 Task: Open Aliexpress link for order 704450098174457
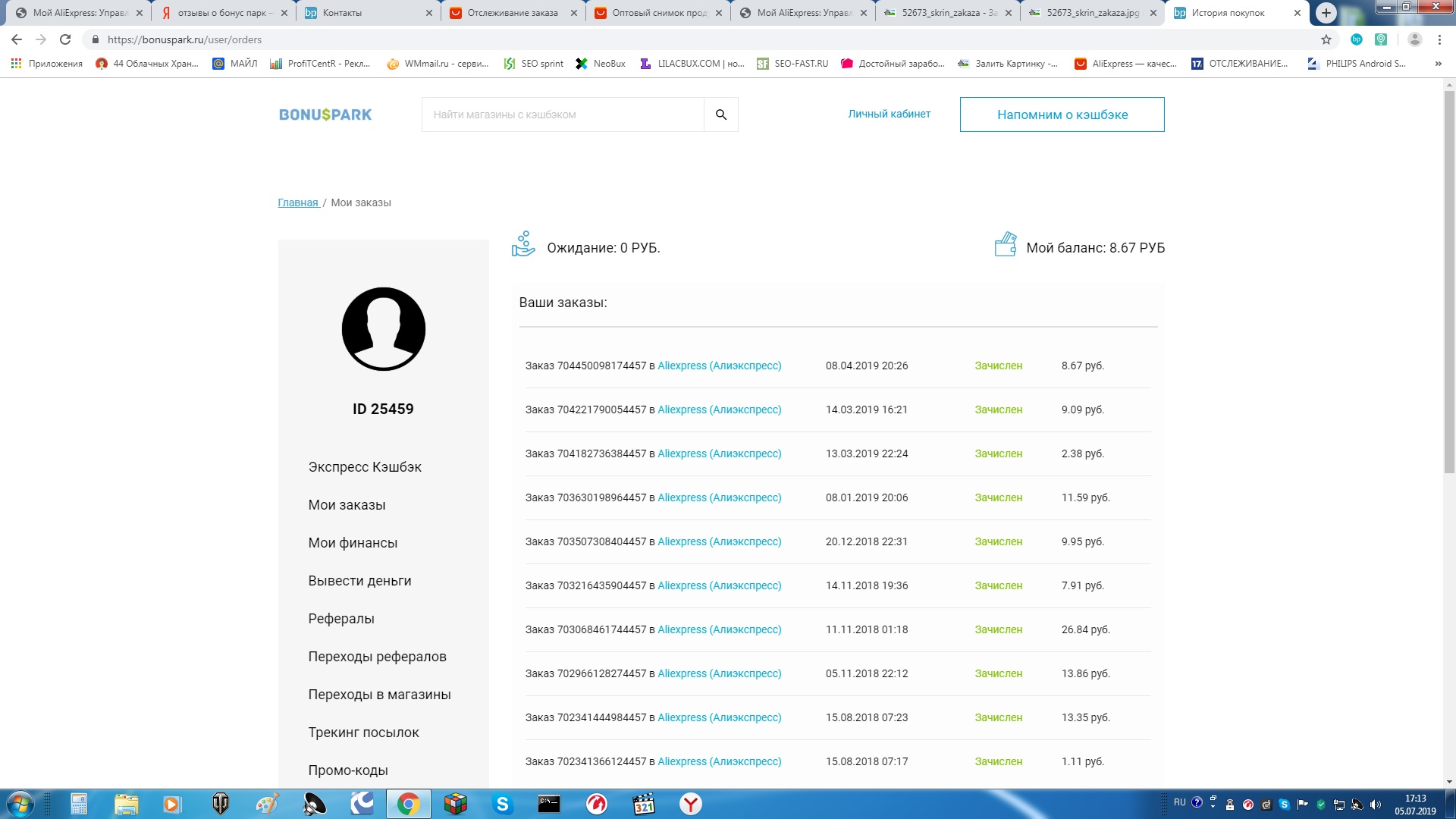click(x=719, y=366)
